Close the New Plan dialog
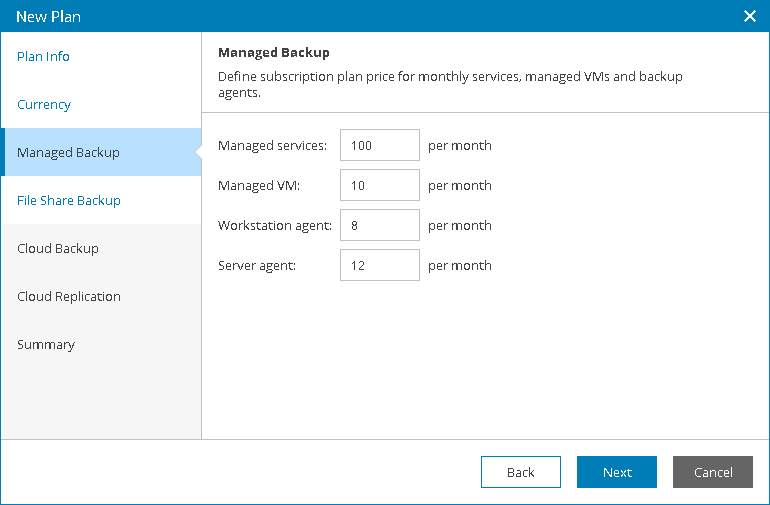 click(749, 16)
